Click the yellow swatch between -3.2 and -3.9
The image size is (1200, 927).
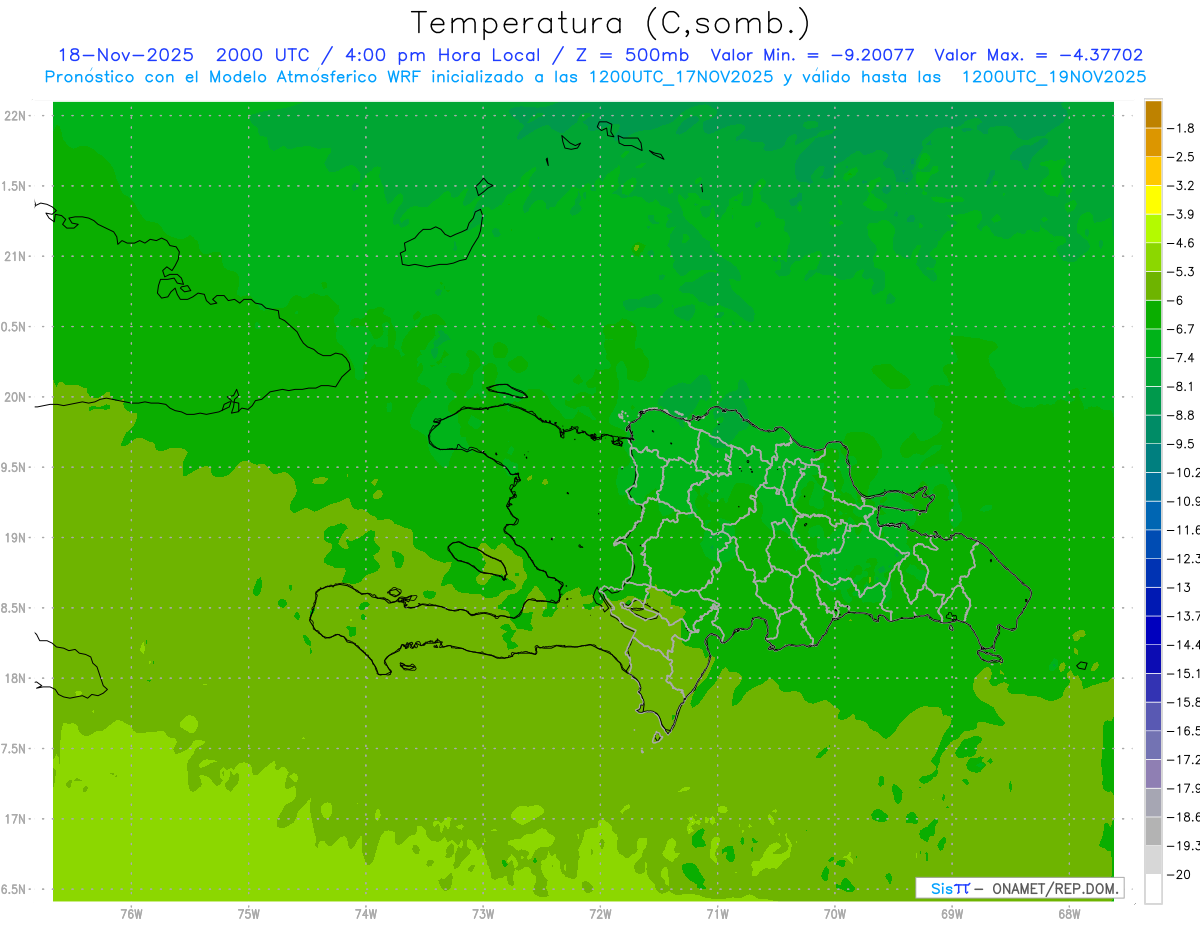(x=1153, y=200)
